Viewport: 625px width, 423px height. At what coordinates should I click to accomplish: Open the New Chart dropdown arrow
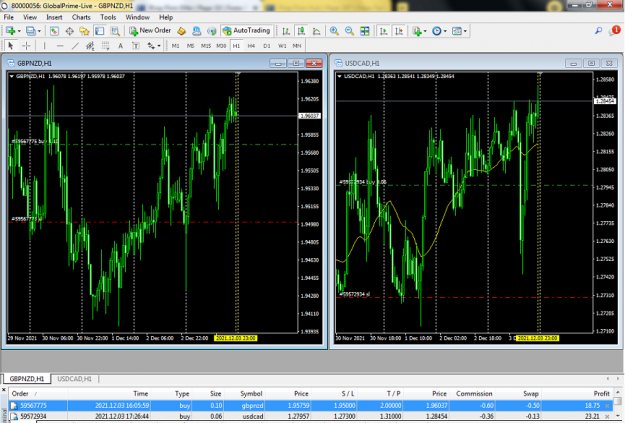coord(19,31)
